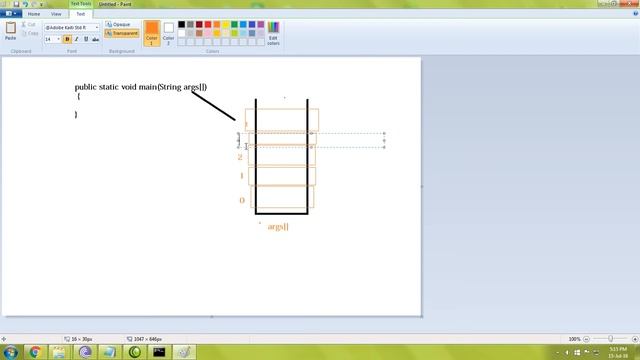Open Edit colors dialog

[273, 33]
